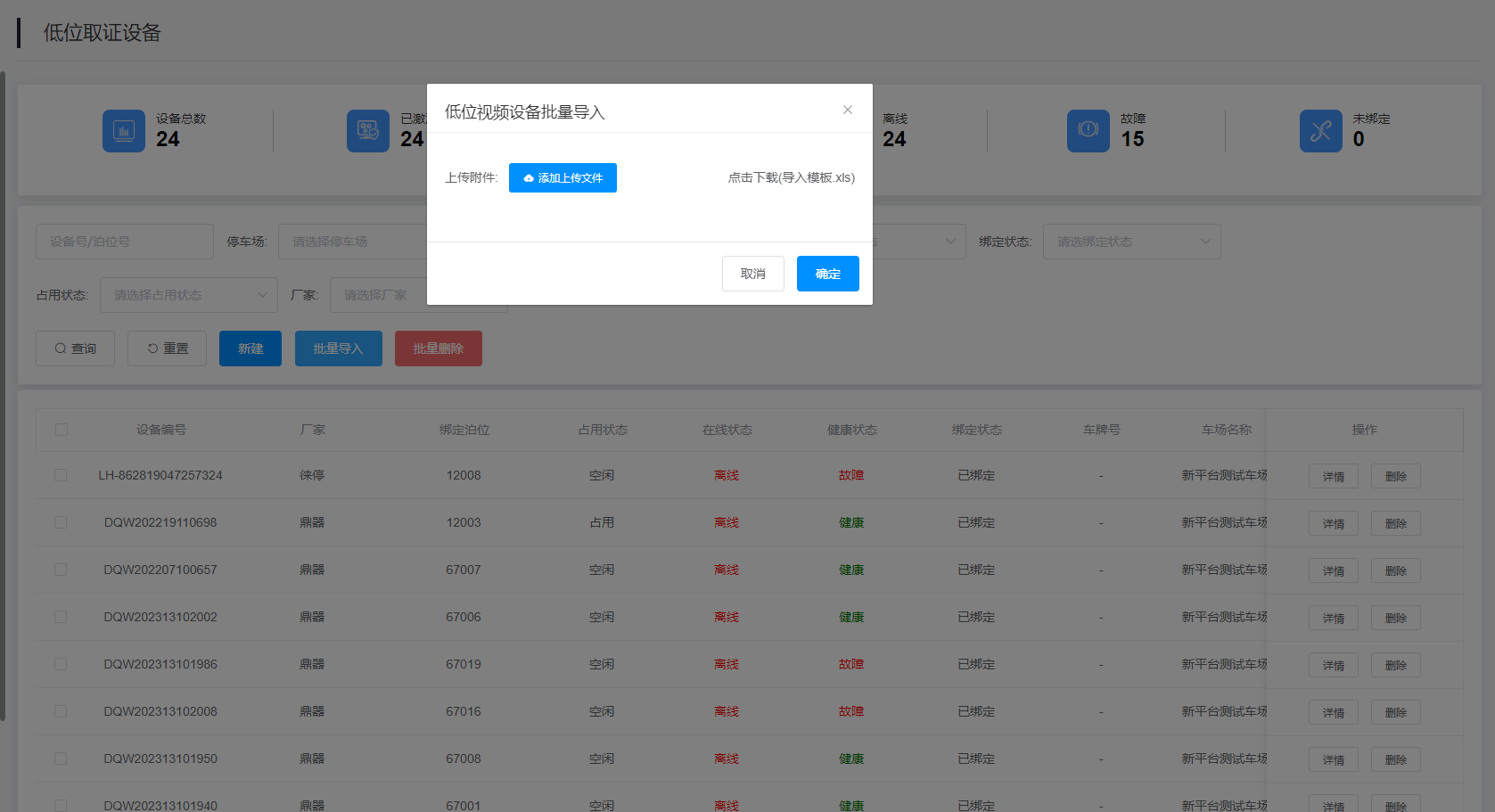This screenshot has width=1495, height=812.
Task: Open the 停车场 selection dropdown
Action: coord(352,242)
